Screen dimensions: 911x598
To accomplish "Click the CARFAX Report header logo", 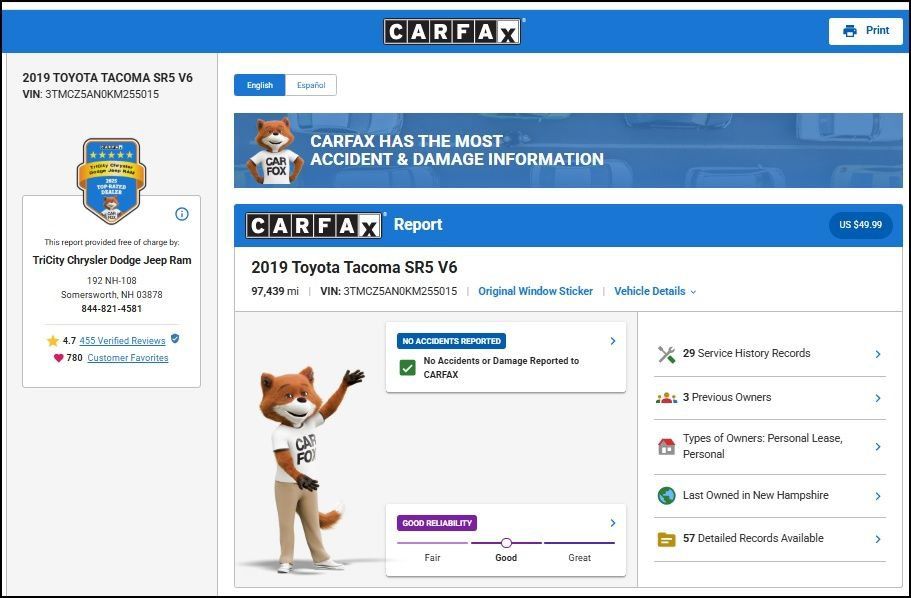I will pos(314,225).
